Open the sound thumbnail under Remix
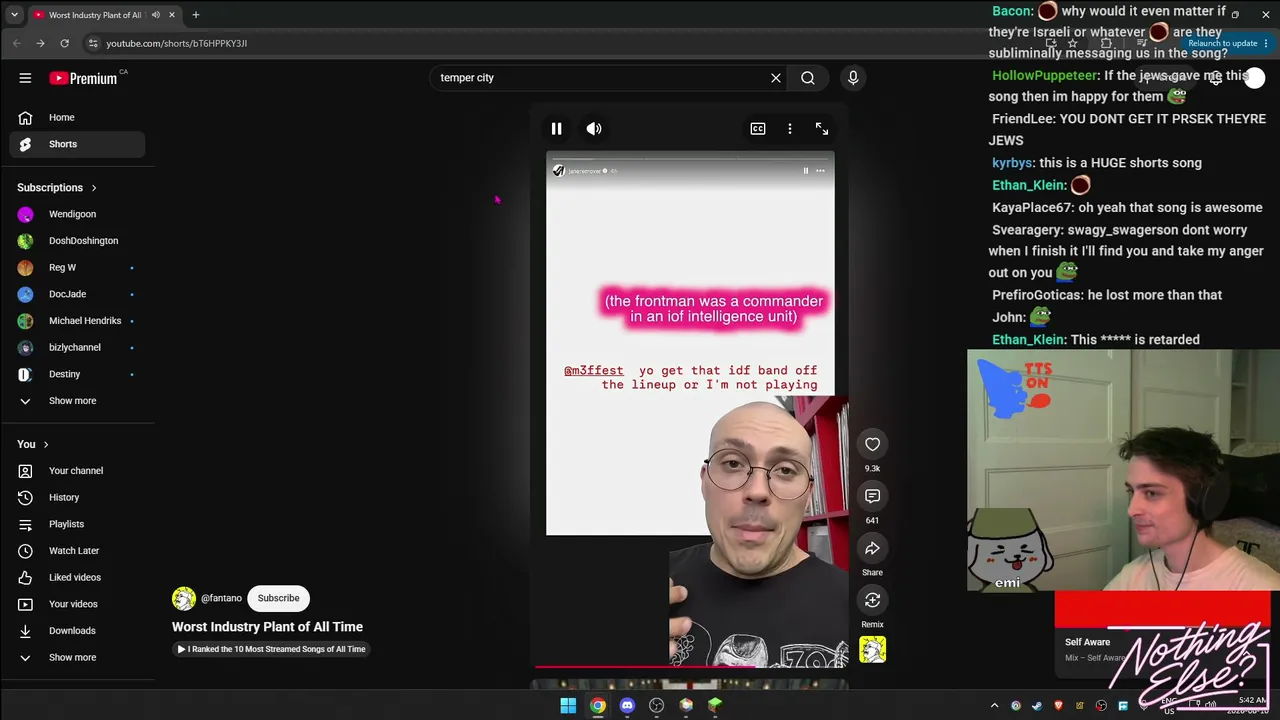 (x=872, y=651)
